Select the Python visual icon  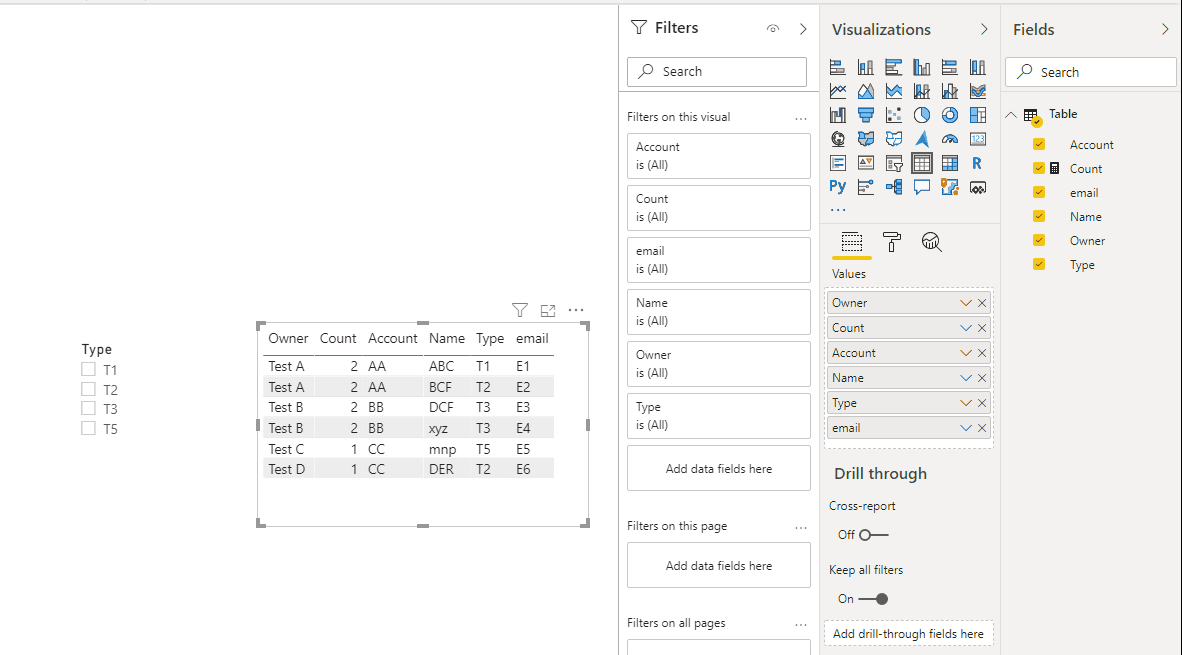tap(838, 186)
